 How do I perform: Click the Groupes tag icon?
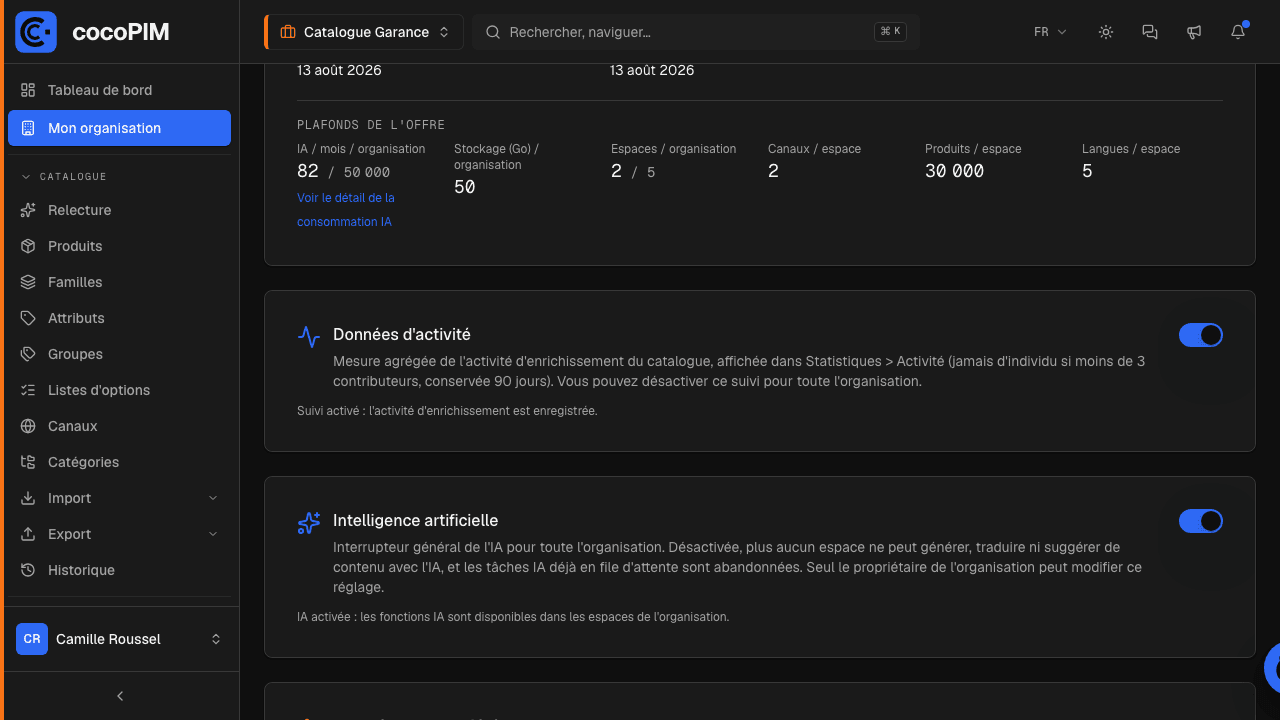pyautogui.click(x=28, y=354)
